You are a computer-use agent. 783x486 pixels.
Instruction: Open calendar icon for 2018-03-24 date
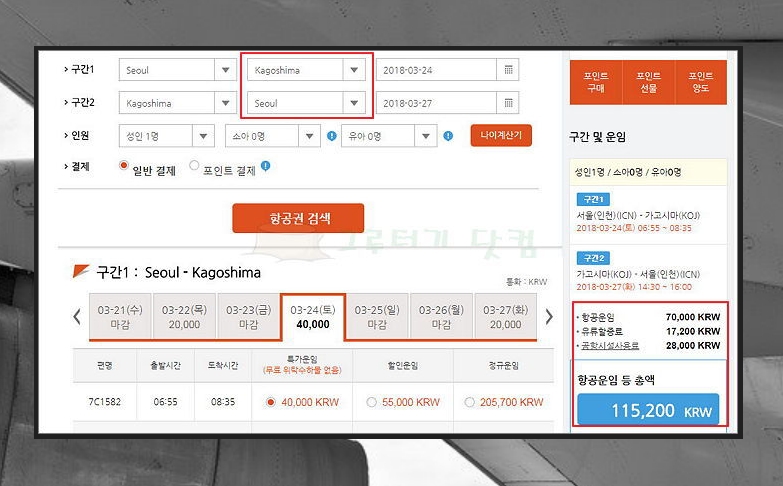click(x=508, y=70)
